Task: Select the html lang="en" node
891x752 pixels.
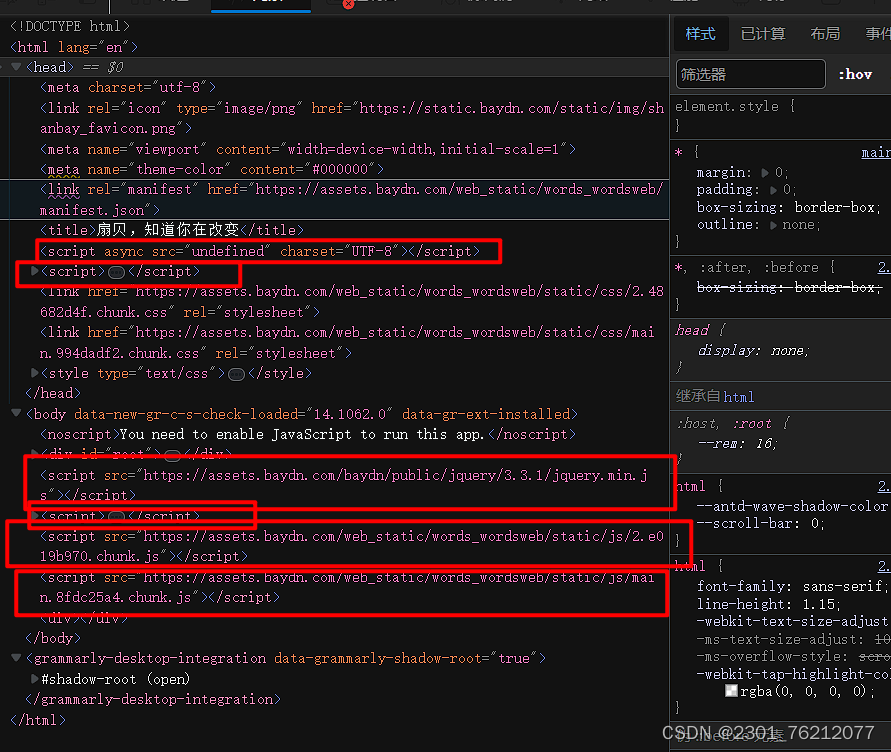Action: (x=74, y=47)
